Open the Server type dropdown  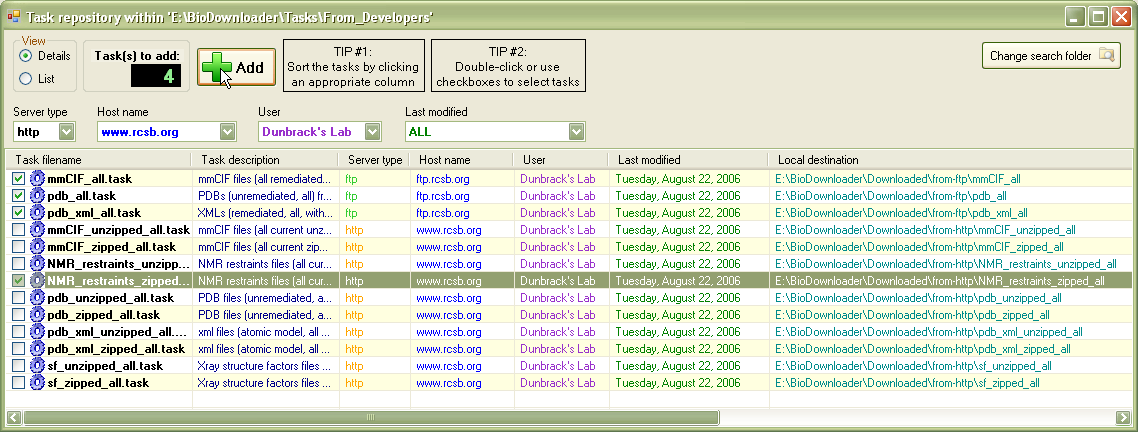66,131
